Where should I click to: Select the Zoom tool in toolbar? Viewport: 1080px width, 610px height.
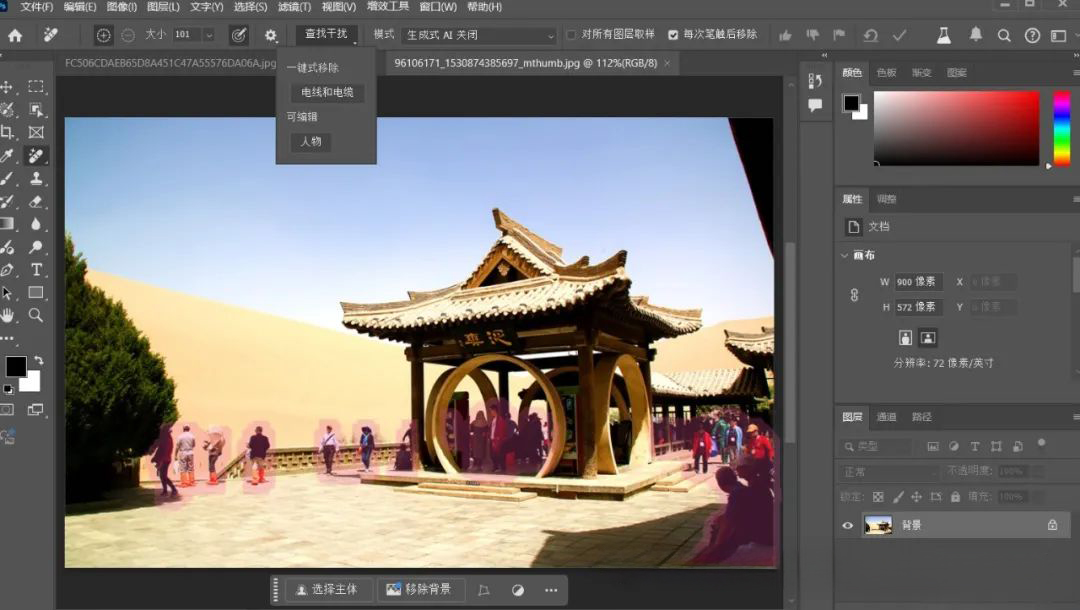click(36, 315)
